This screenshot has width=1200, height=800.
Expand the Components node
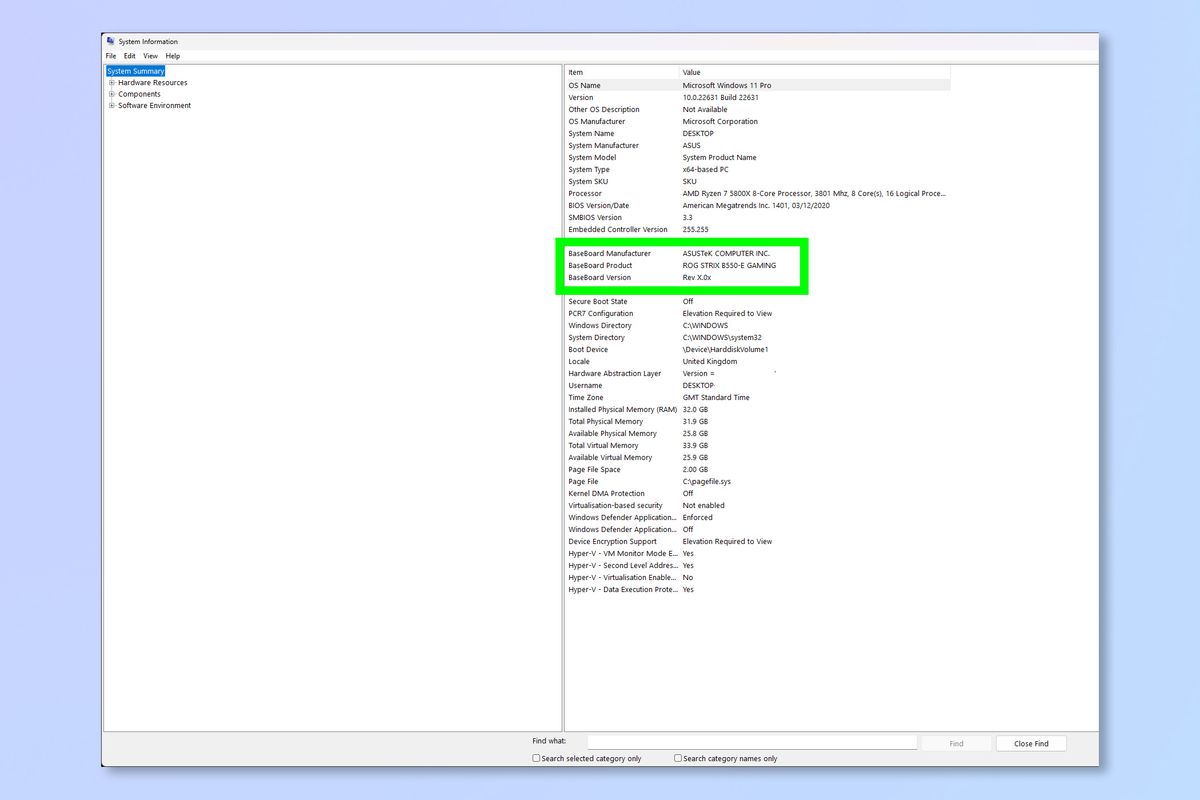coord(111,93)
